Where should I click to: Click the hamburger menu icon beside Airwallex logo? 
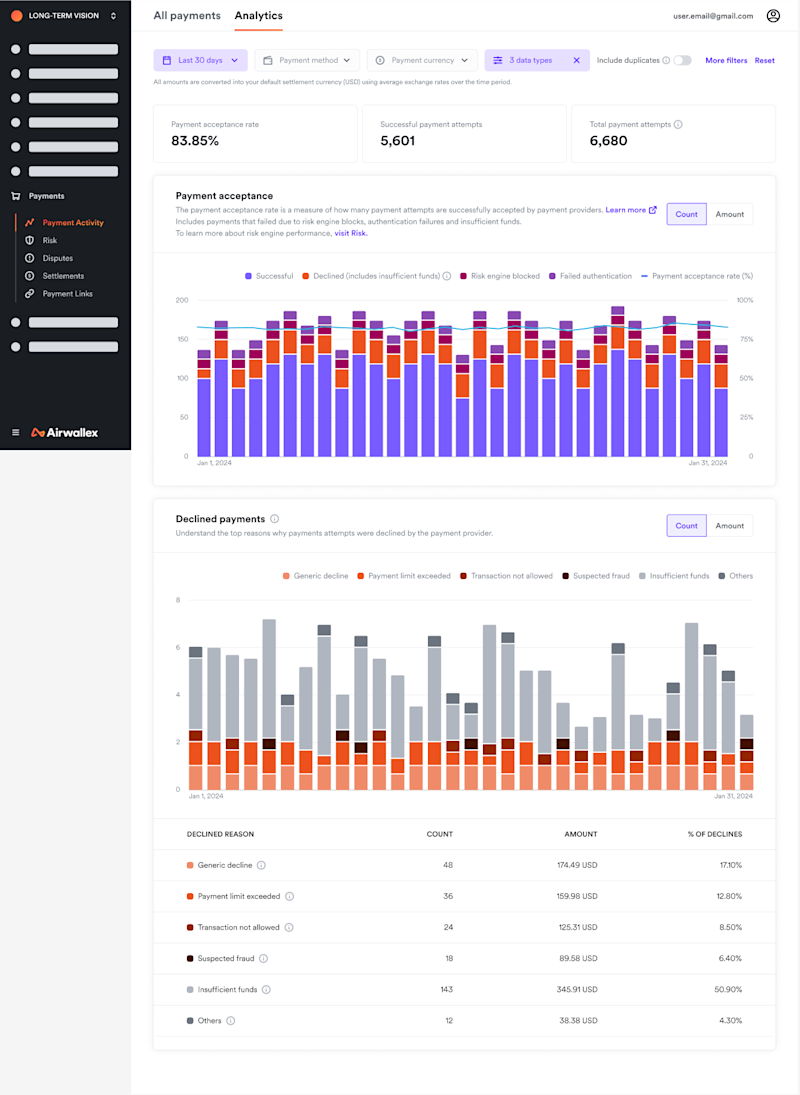(15, 433)
